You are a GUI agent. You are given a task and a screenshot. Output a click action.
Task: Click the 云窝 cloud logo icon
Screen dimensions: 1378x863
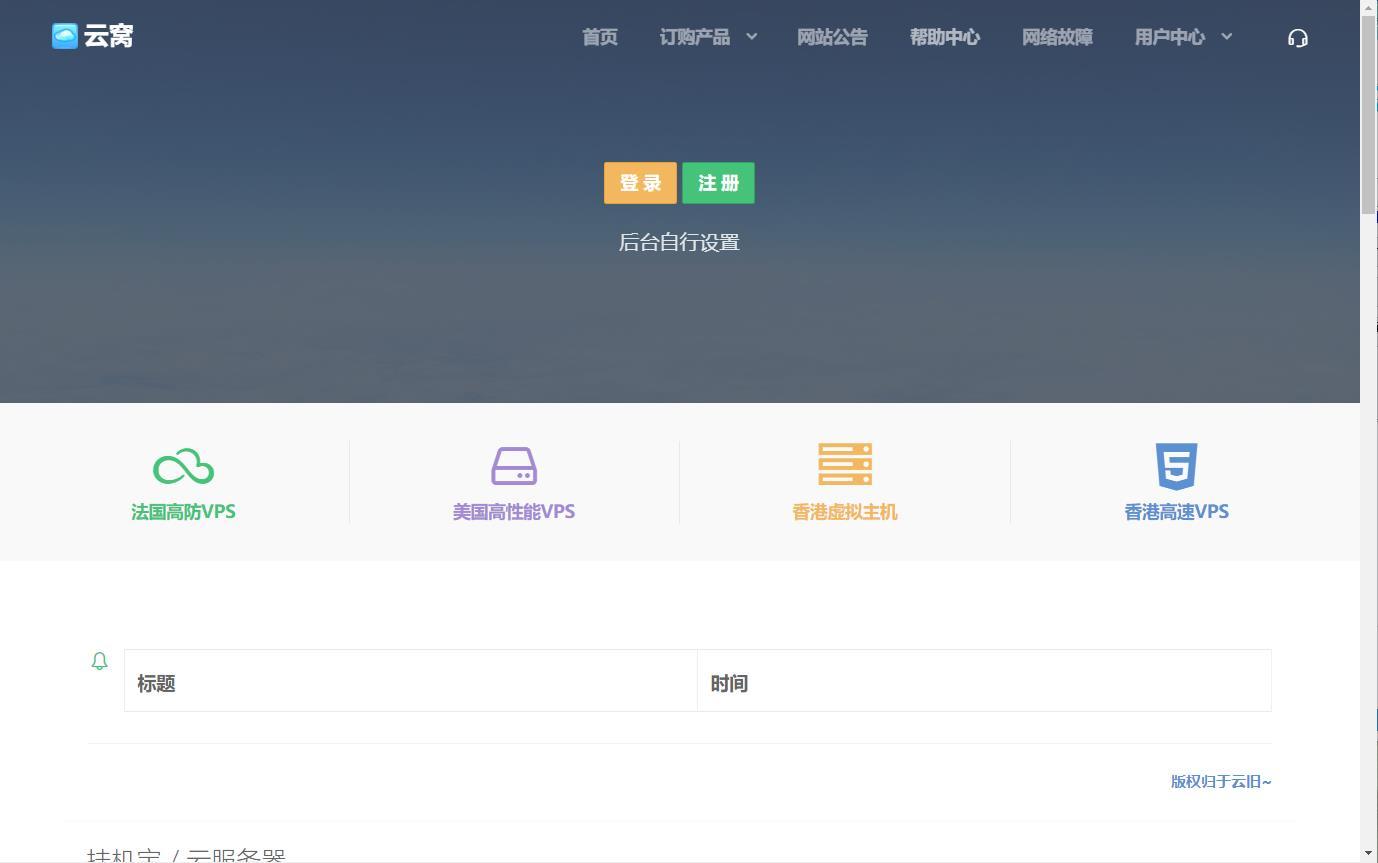tap(65, 36)
